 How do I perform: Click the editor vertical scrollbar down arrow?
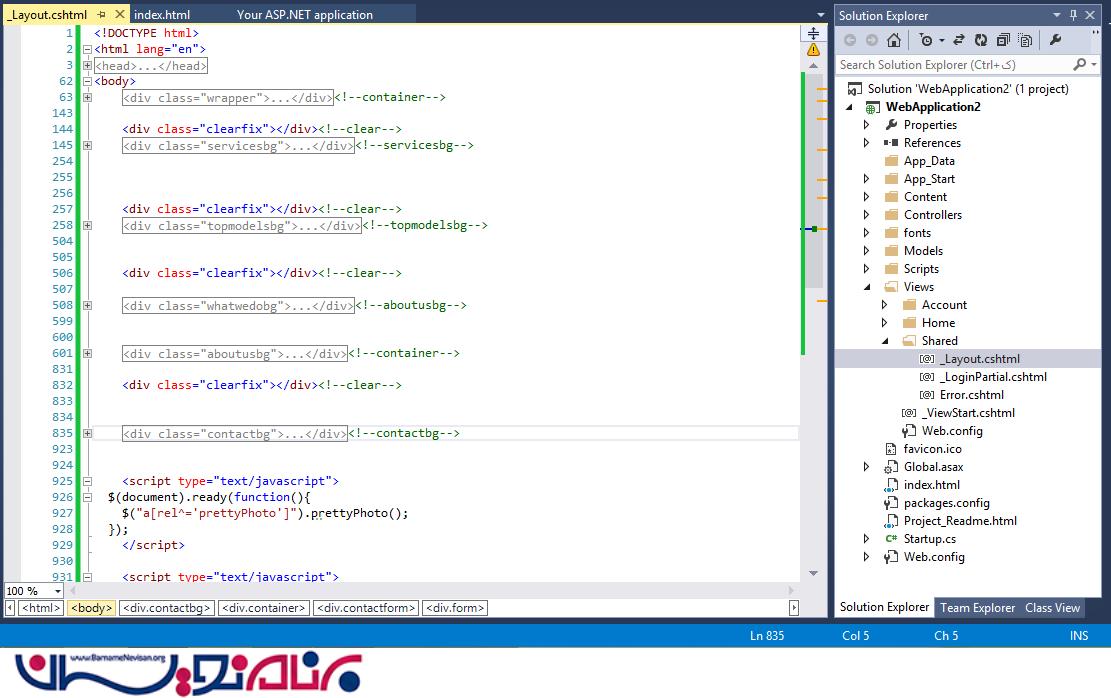pos(813,574)
